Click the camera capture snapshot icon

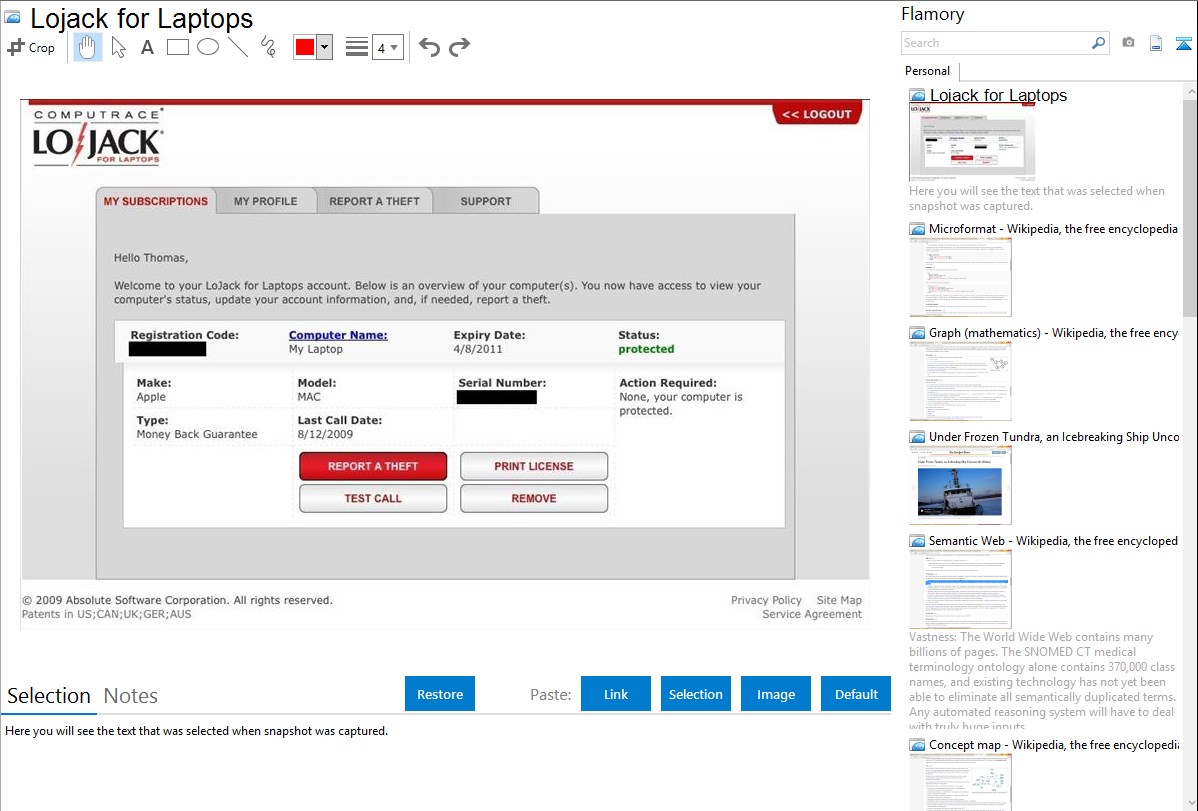1128,43
